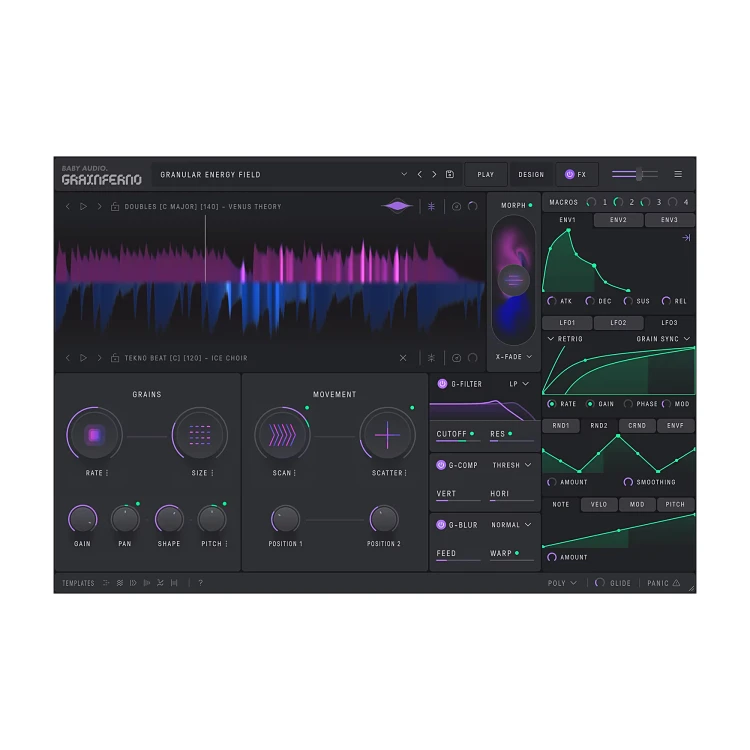Click the tuner dial icon on Doubles row
The image size is (750, 750).
pyautogui.click(x=456, y=207)
